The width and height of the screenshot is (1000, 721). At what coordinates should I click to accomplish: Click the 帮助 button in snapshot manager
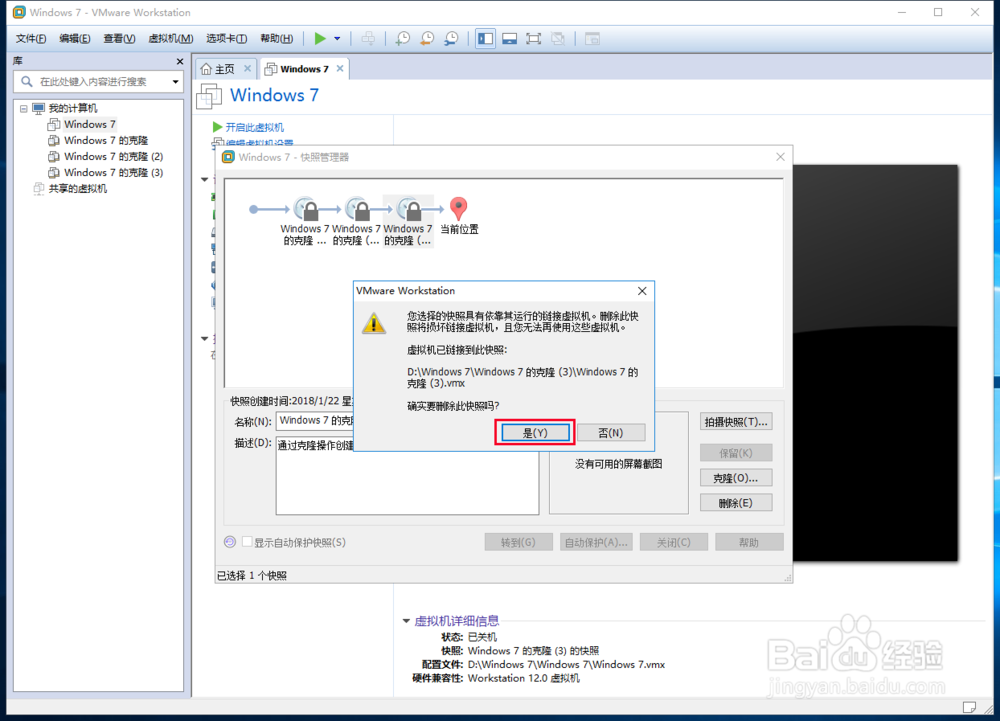pos(749,543)
